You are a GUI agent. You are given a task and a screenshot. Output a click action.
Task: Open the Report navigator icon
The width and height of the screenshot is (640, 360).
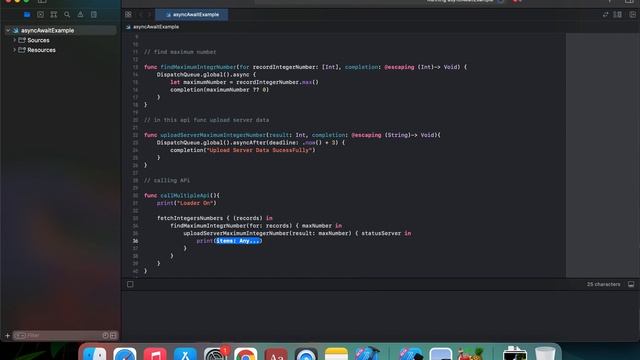[x=94, y=15]
